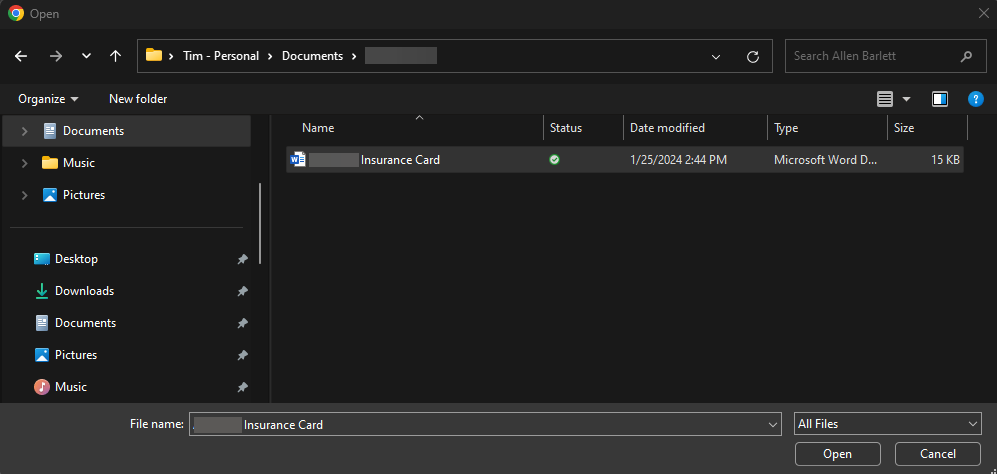Click the Back navigation arrow
The image size is (997, 474).
[x=21, y=56]
